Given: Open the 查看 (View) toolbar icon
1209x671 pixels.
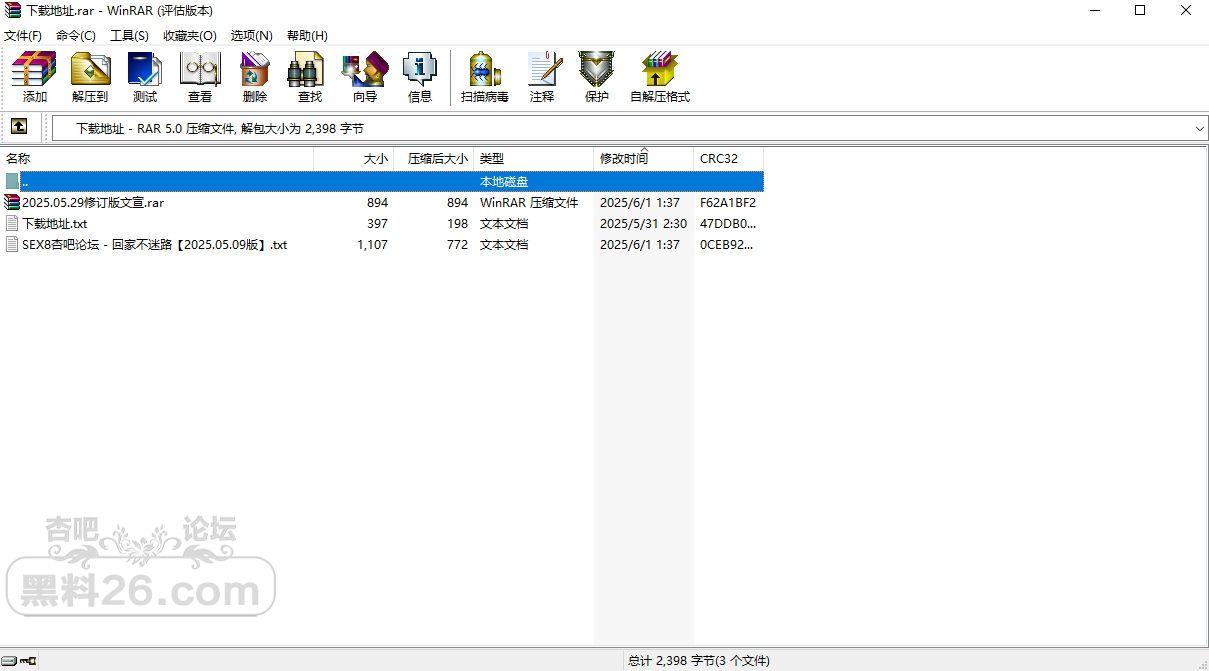Looking at the screenshot, I should [x=200, y=78].
